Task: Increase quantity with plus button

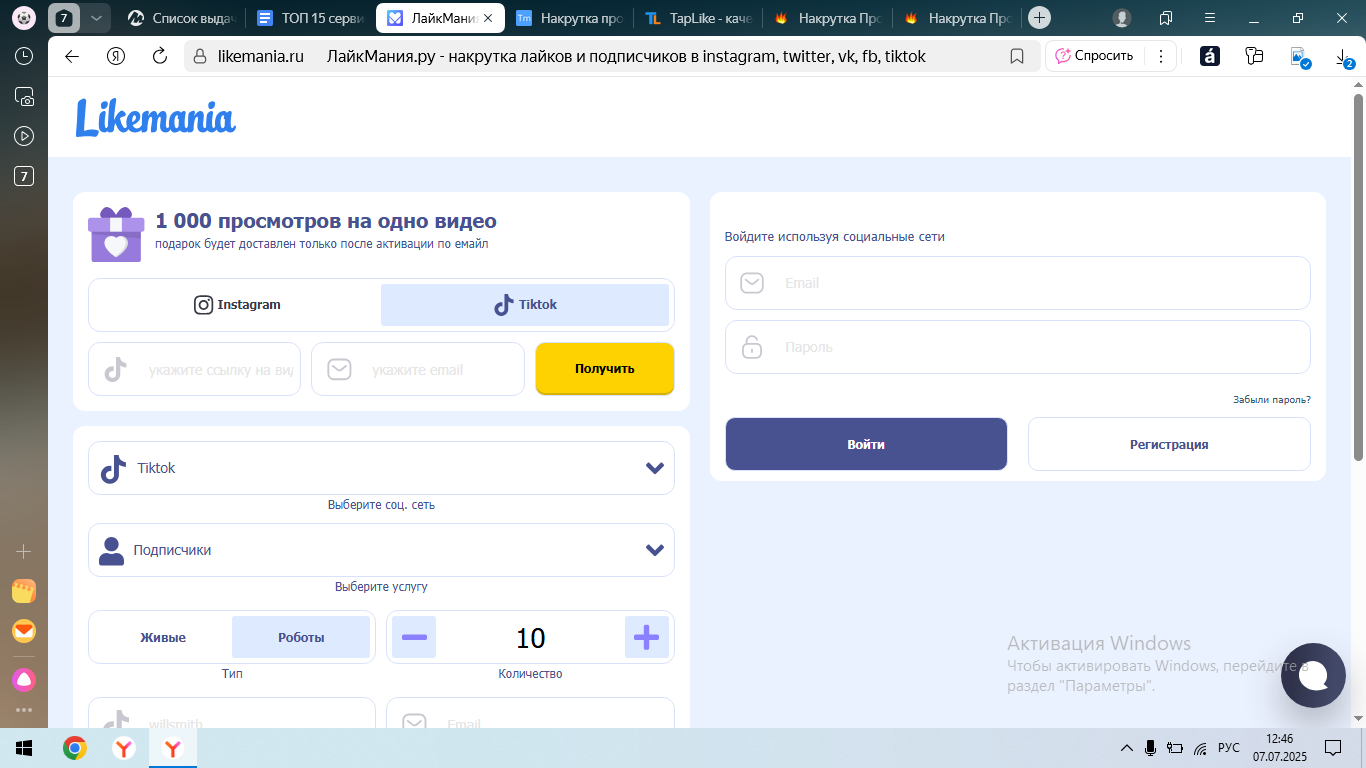Action: point(647,637)
